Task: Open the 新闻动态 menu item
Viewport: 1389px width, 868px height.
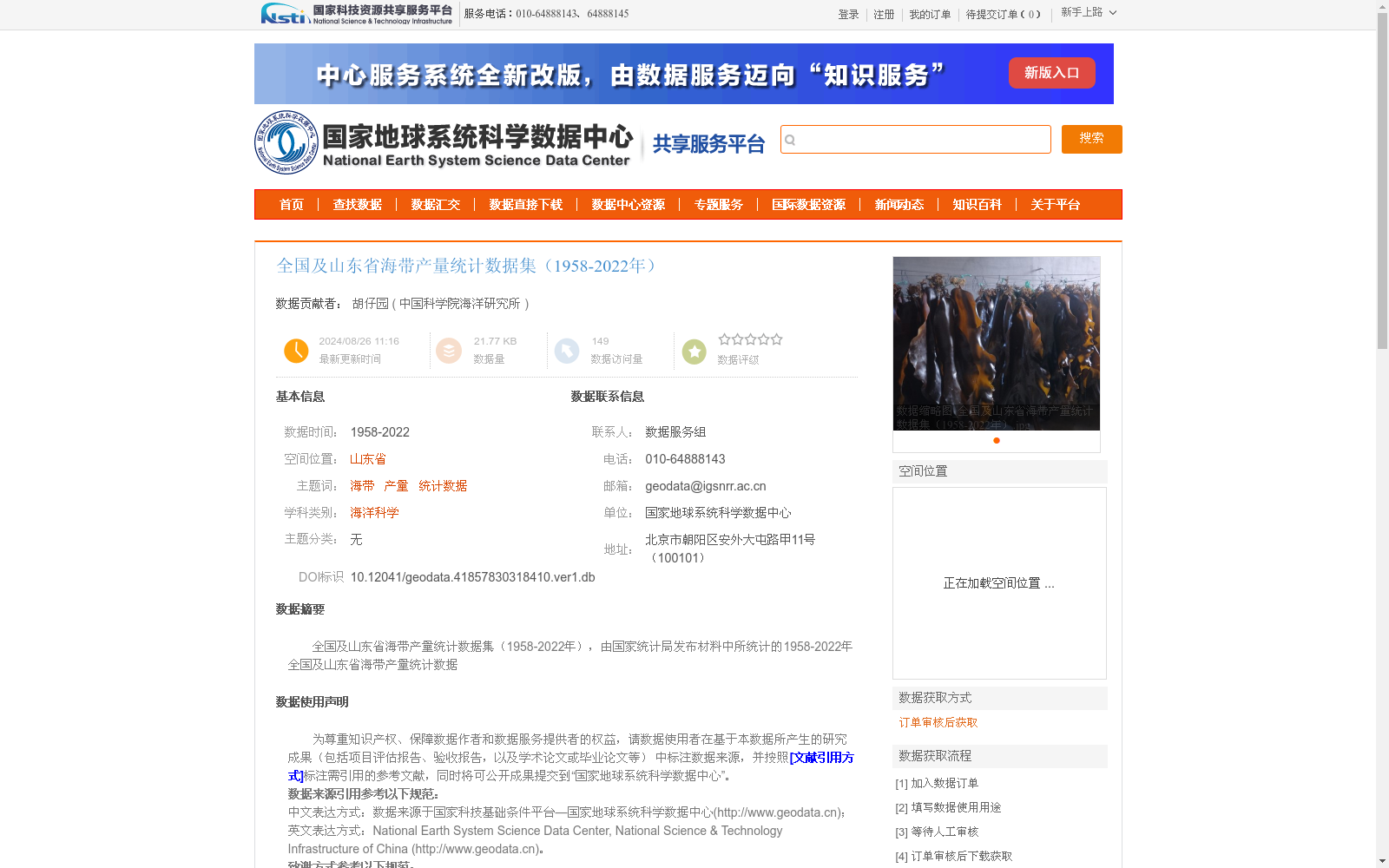Action: click(899, 205)
